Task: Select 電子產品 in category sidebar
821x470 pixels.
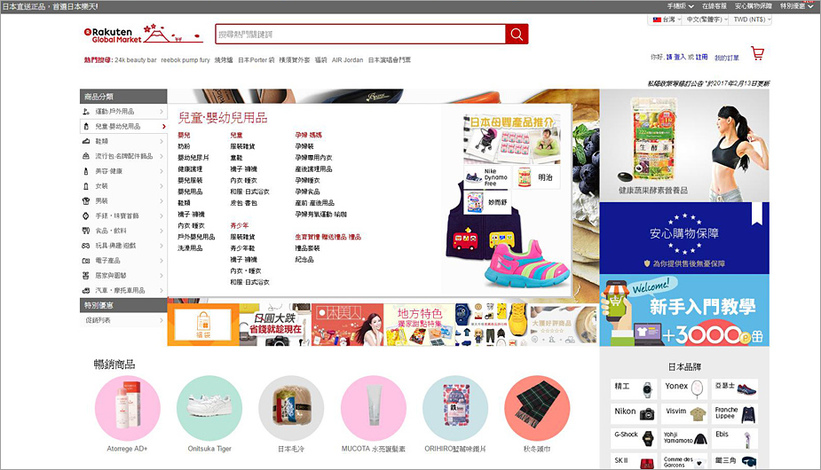Action: [x=123, y=260]
